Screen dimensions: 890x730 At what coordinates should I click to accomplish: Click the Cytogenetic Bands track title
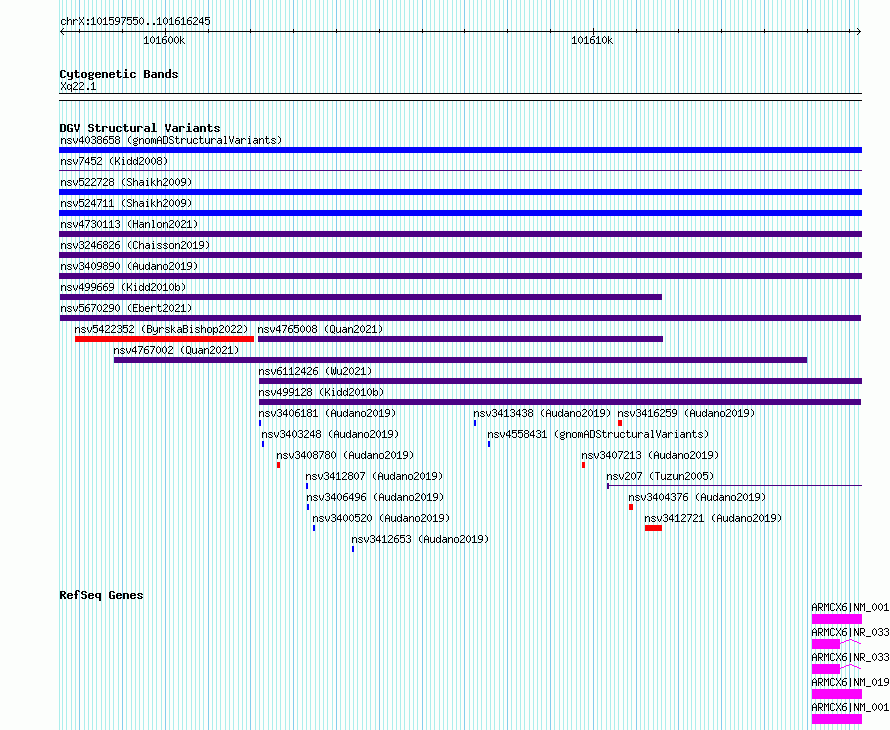click(119, 74)
